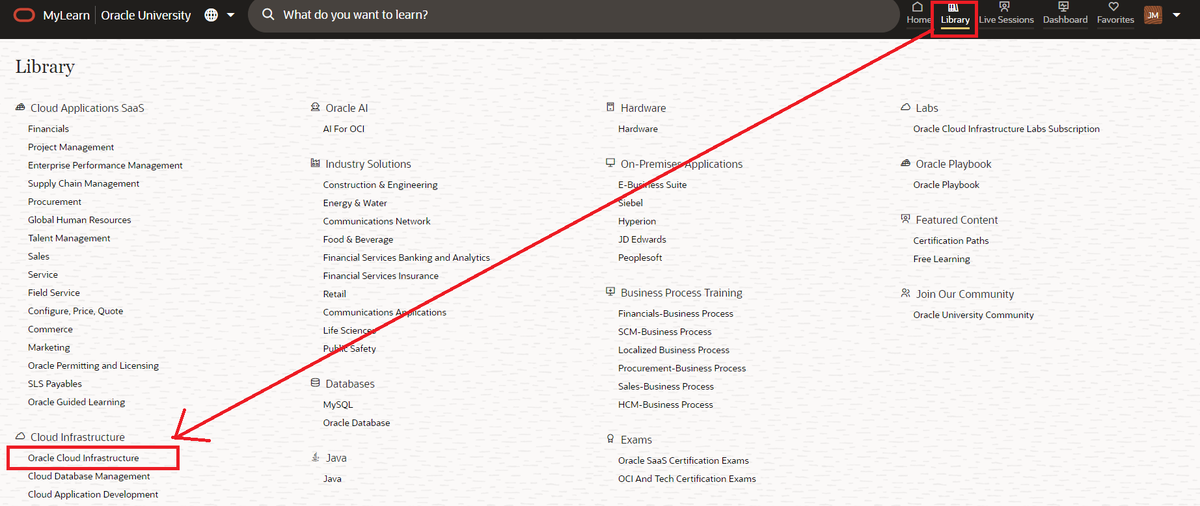Image resolution: width=1200 pixels, height=506 pixels.
Task: Open the Localized Business Process link
Action: tap(674, 350)
